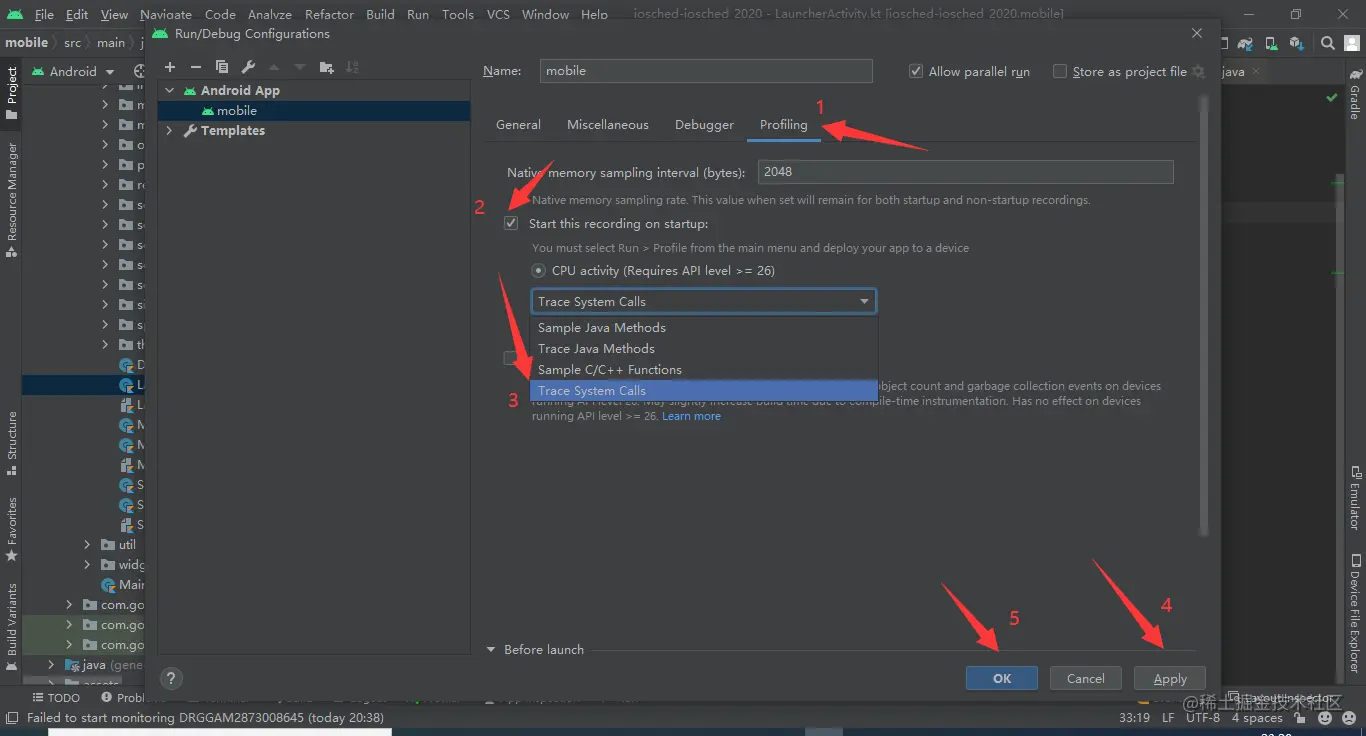Switch to the Miscellaneous tab
1366x736 pixels.
607,125
